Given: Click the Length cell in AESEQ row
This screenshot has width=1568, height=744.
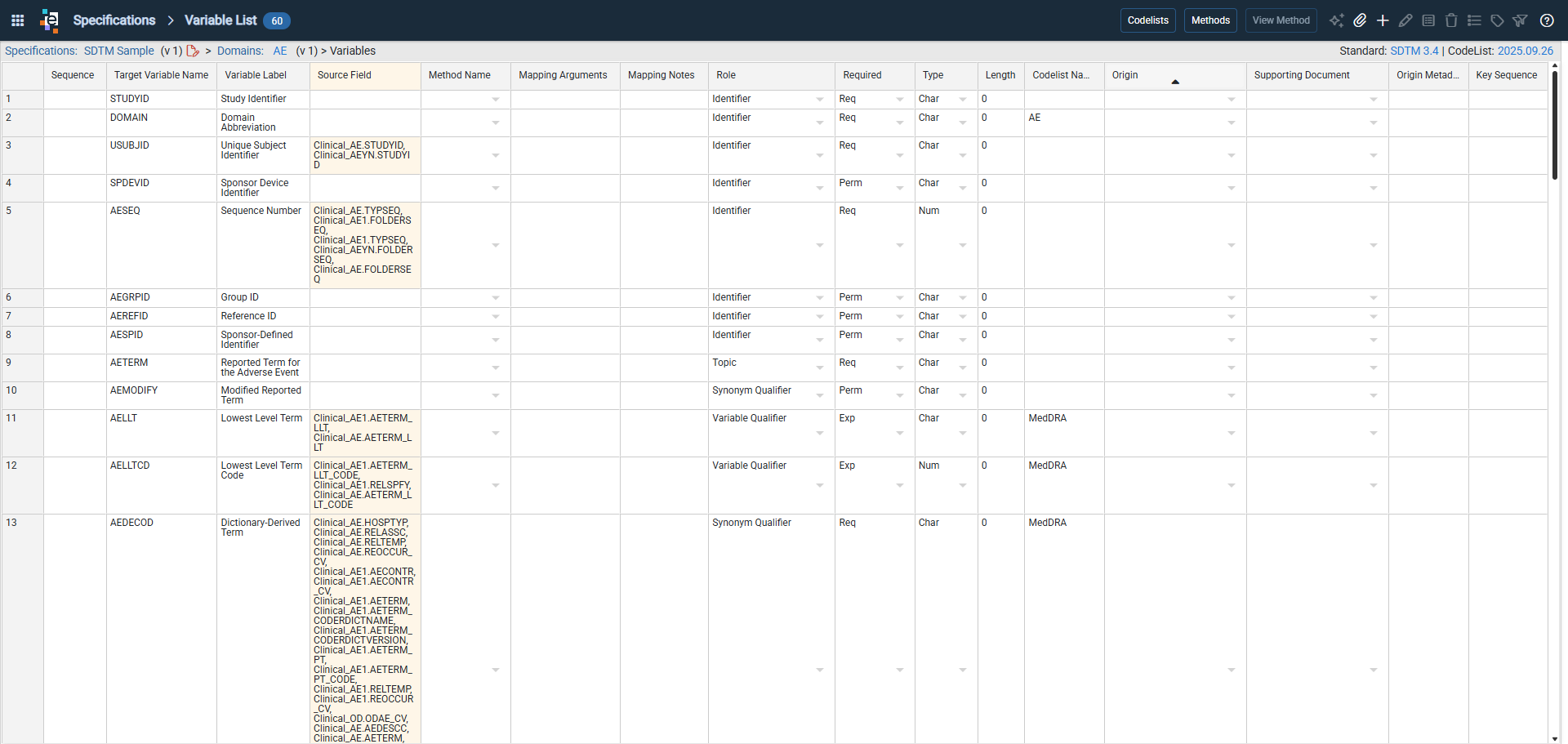Looking at the screenshot, I should tap(1000, 245).
